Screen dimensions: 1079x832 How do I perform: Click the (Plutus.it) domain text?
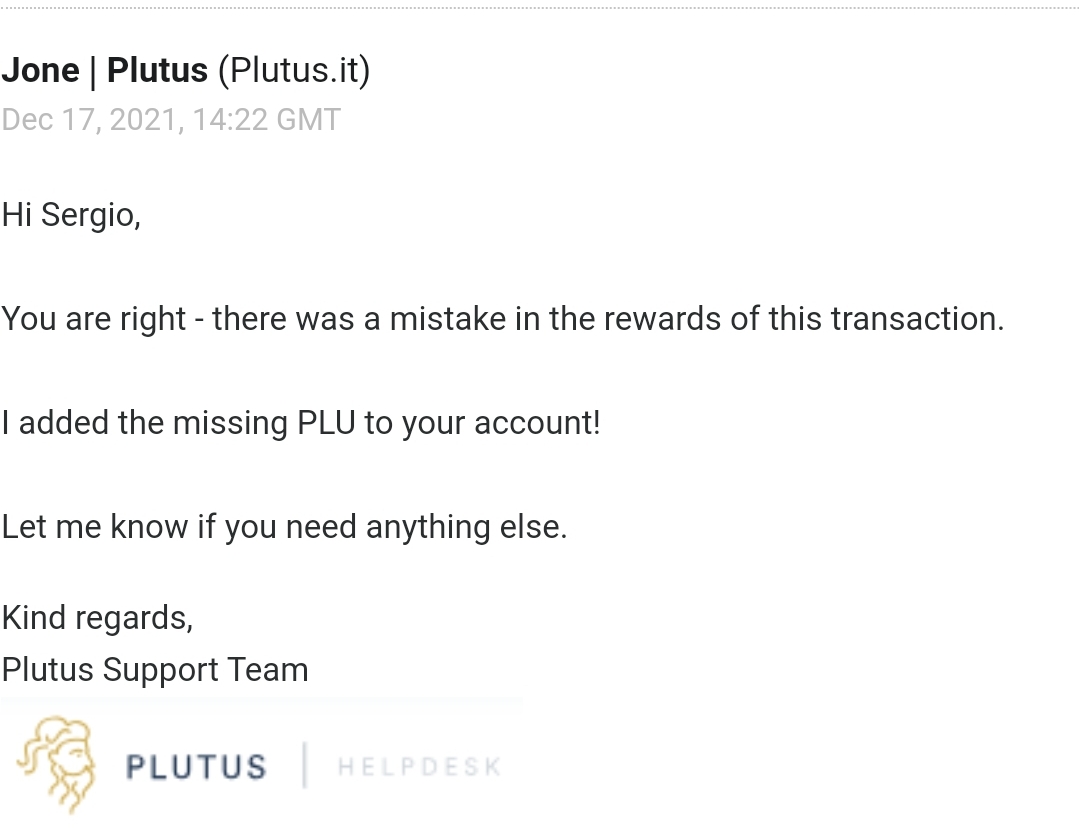pos(294,71)
